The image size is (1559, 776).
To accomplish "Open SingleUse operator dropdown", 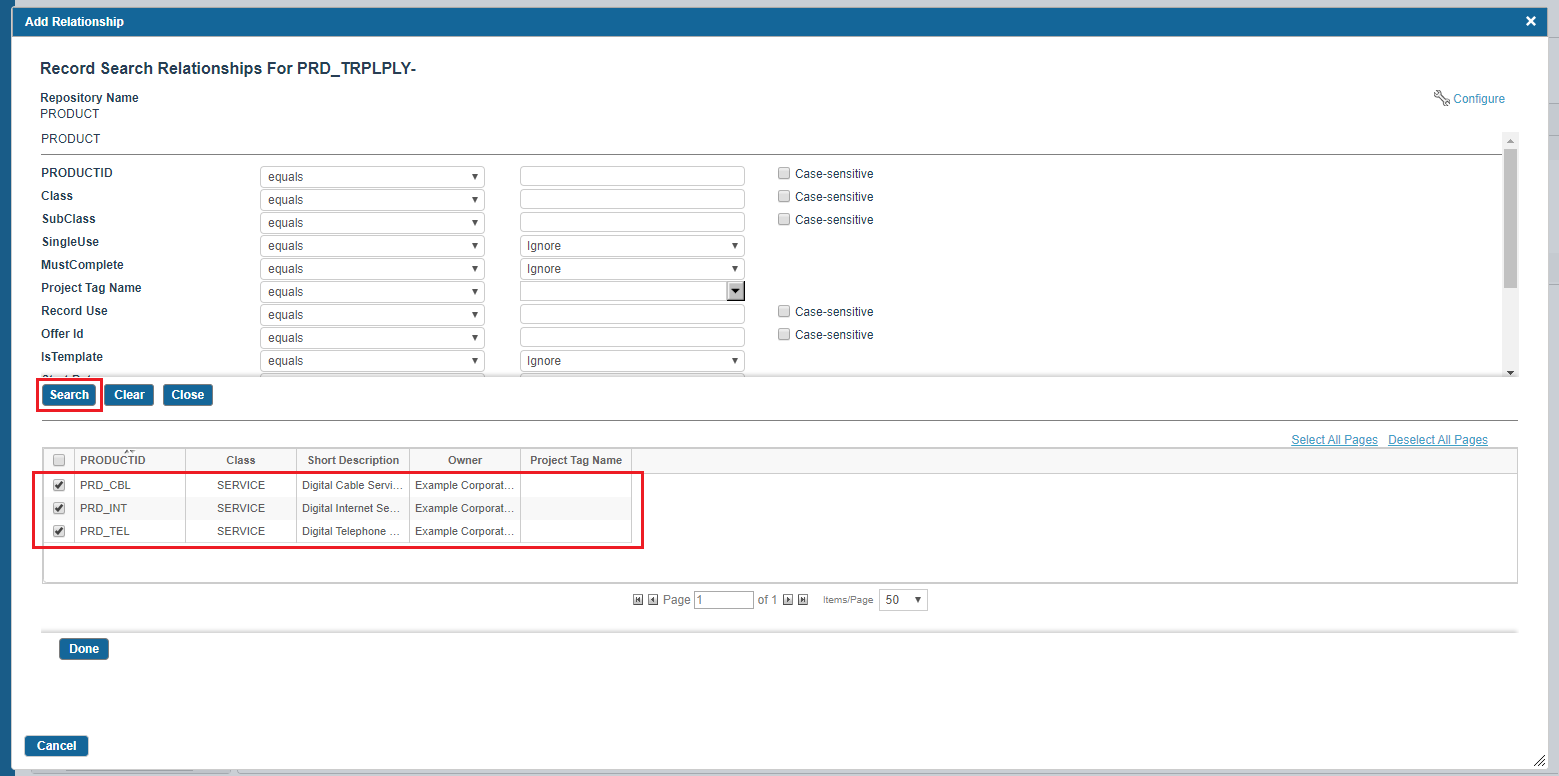I will [x=372, y=246].
